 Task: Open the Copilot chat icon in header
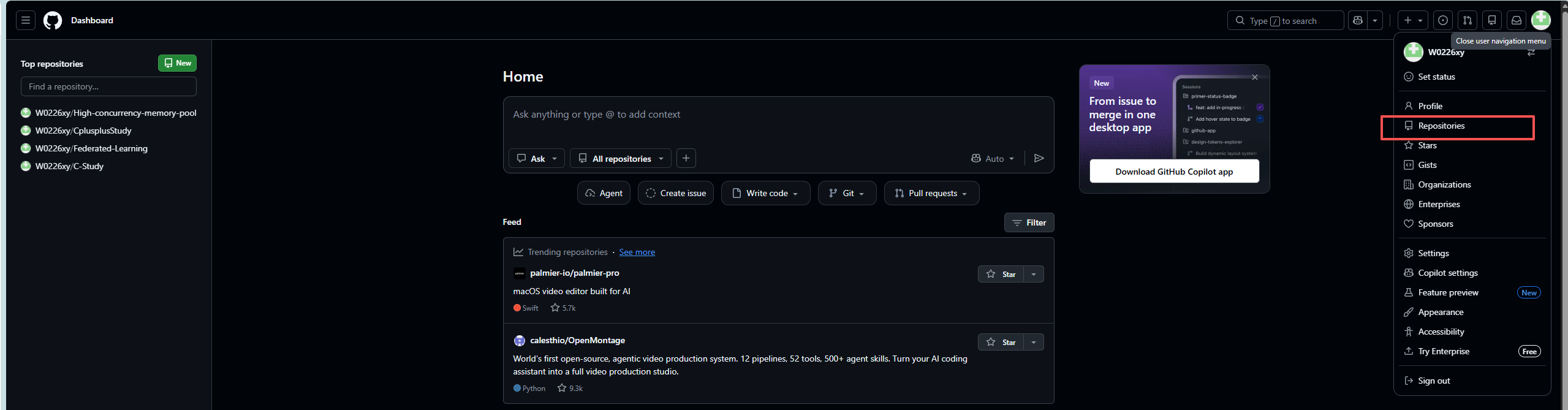[1358, 20]
